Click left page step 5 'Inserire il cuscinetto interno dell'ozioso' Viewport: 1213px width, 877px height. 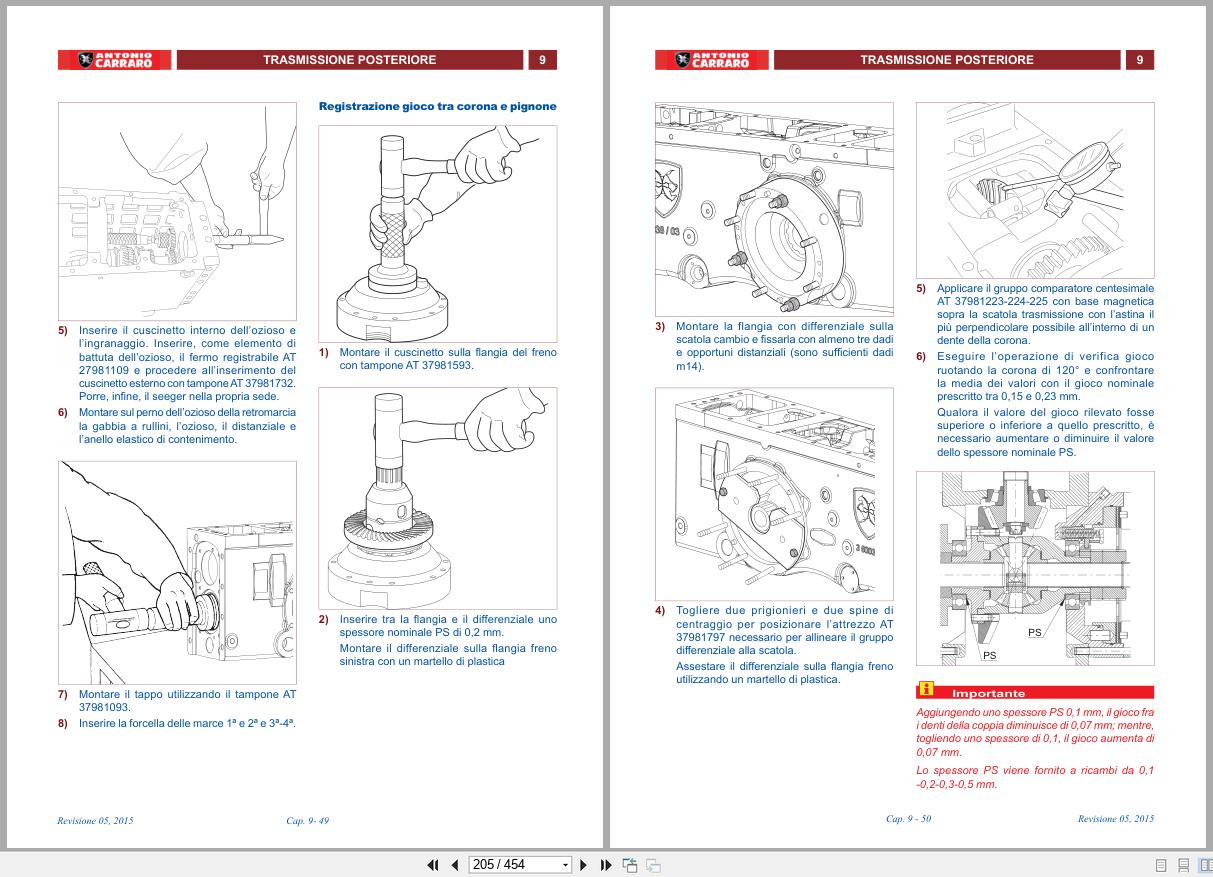coord(187,362)
